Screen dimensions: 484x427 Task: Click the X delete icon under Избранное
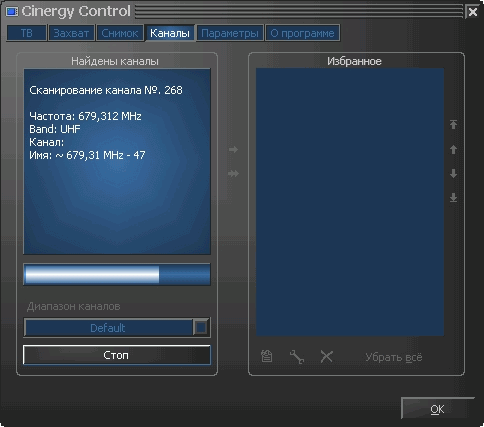(326, 356)
